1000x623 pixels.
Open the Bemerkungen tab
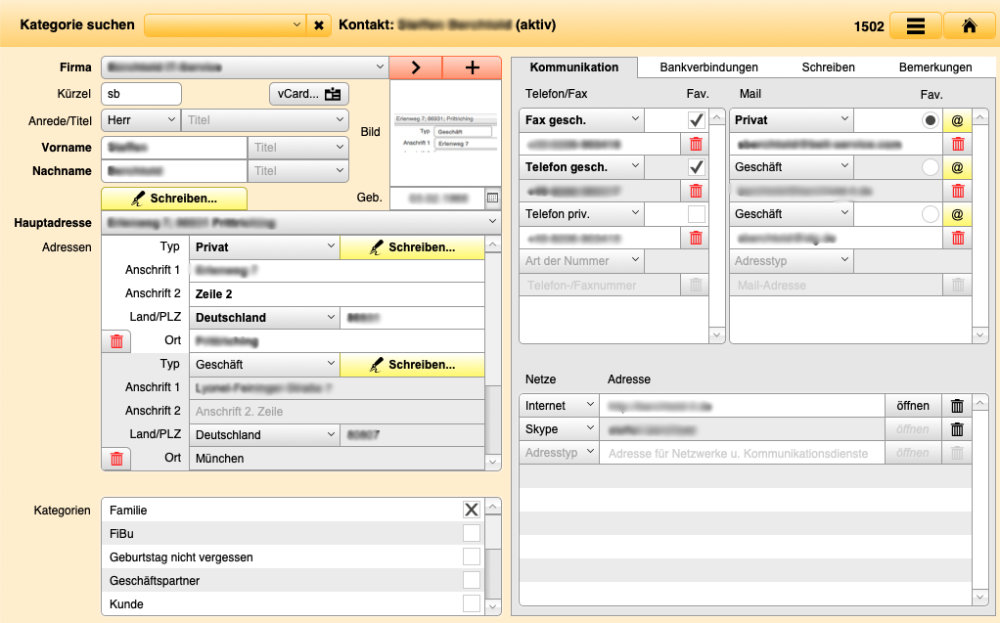pyautogui.click(x=935, y=67)
